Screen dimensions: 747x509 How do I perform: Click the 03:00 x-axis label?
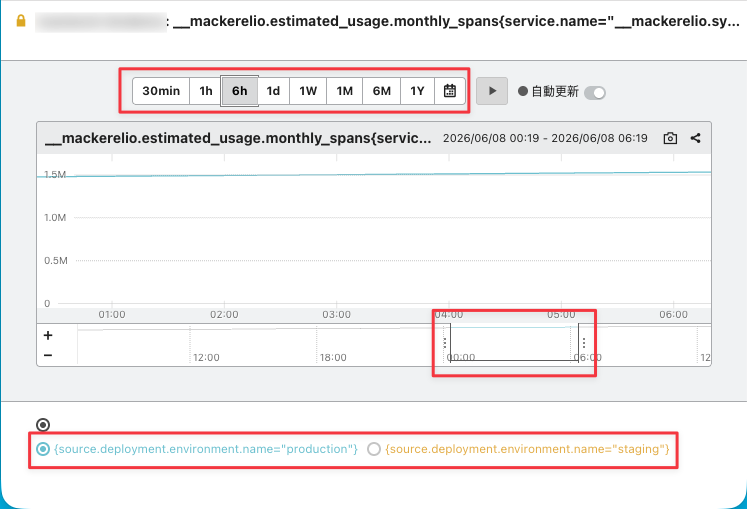coord(336,315)
